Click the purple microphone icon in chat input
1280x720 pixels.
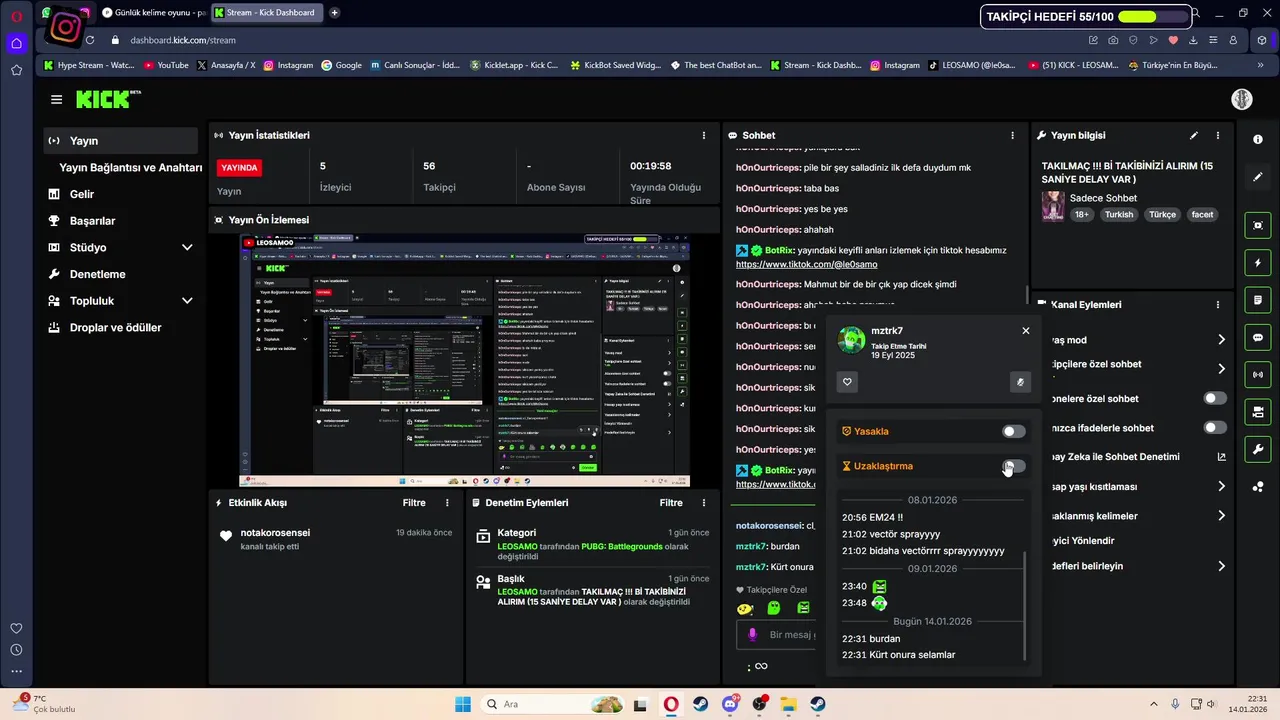(752, 635)
